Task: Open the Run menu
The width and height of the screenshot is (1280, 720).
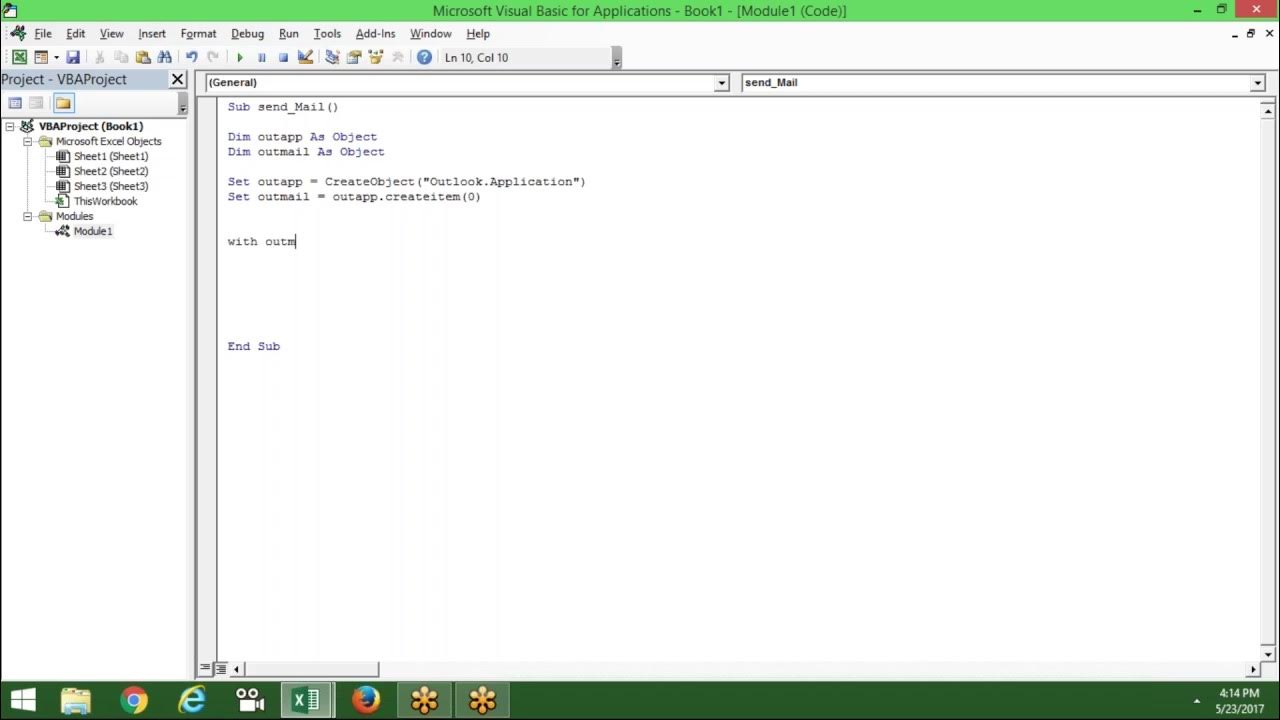Action: (289, 34)
